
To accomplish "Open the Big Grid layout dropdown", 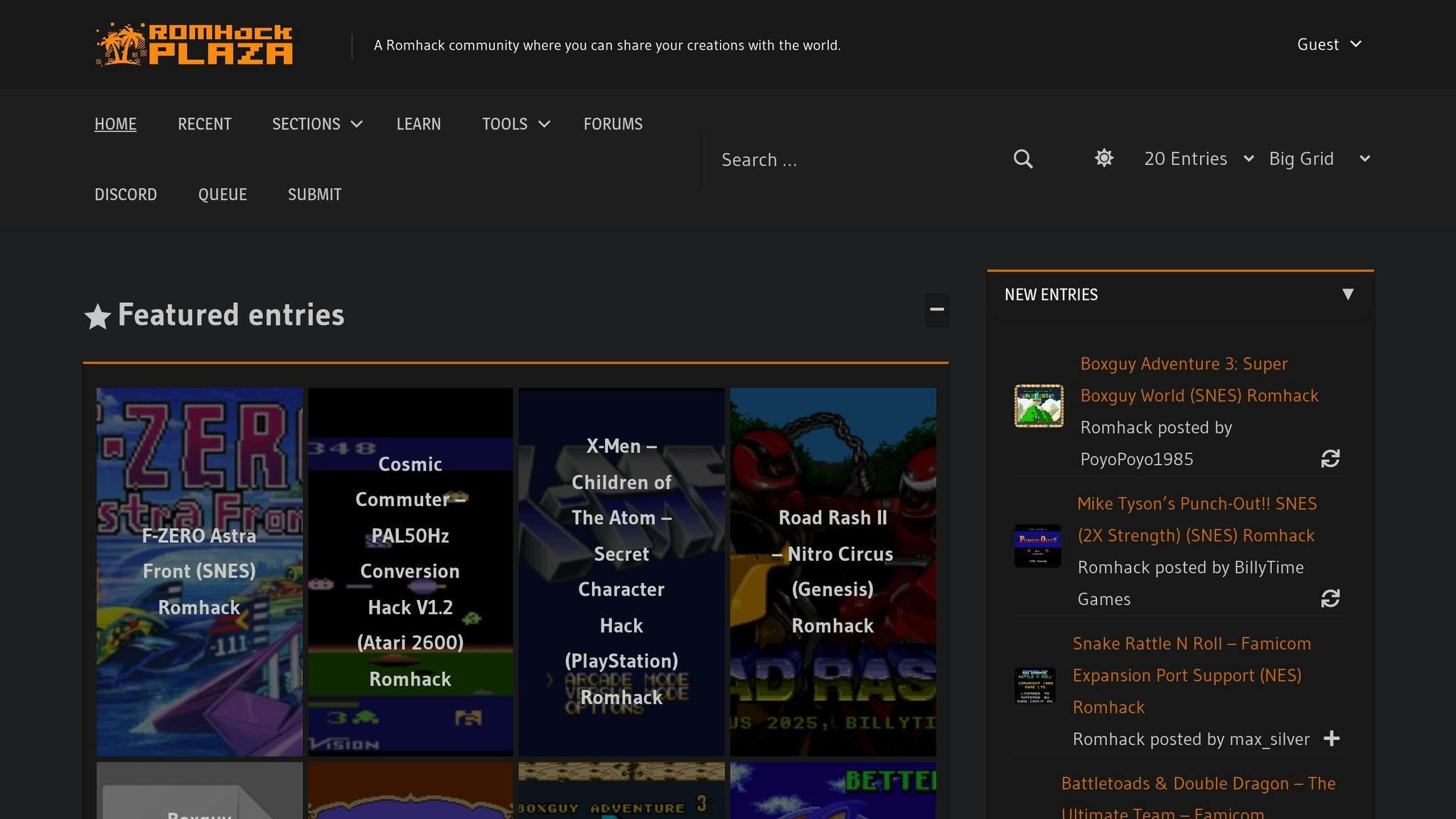I will 1320,159.
